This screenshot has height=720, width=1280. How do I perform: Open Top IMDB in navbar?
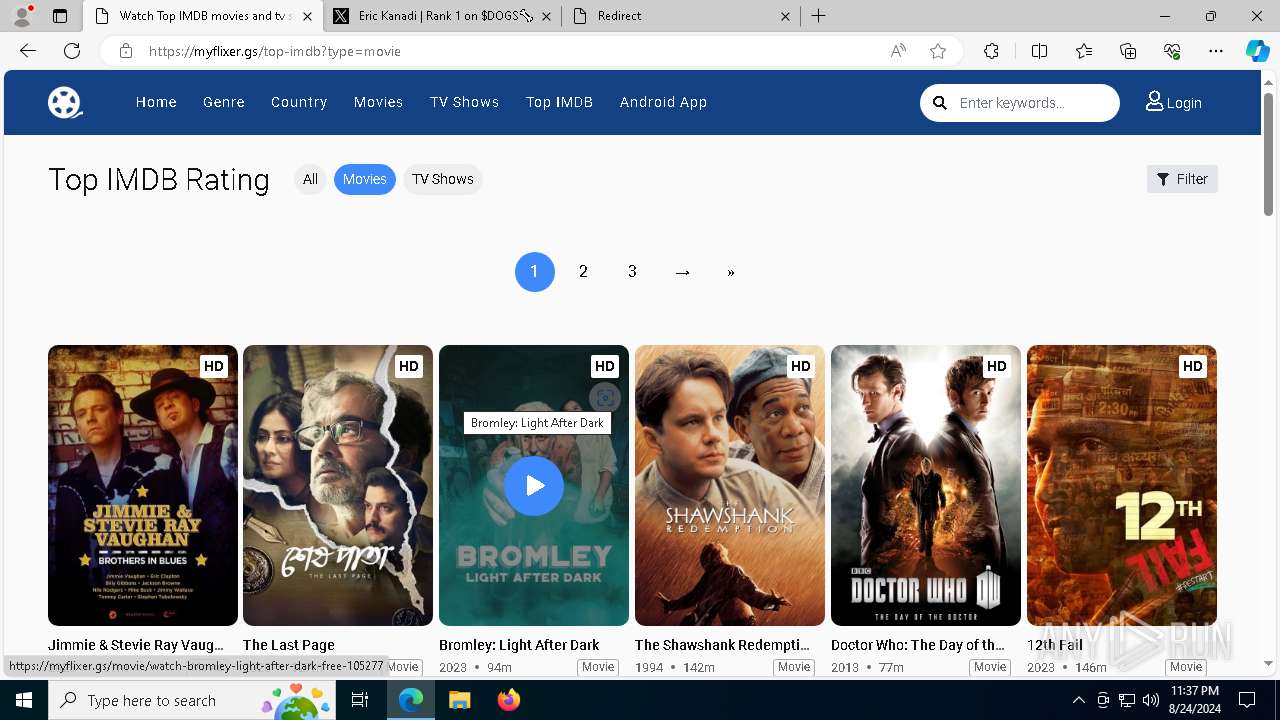pos(560,102)
